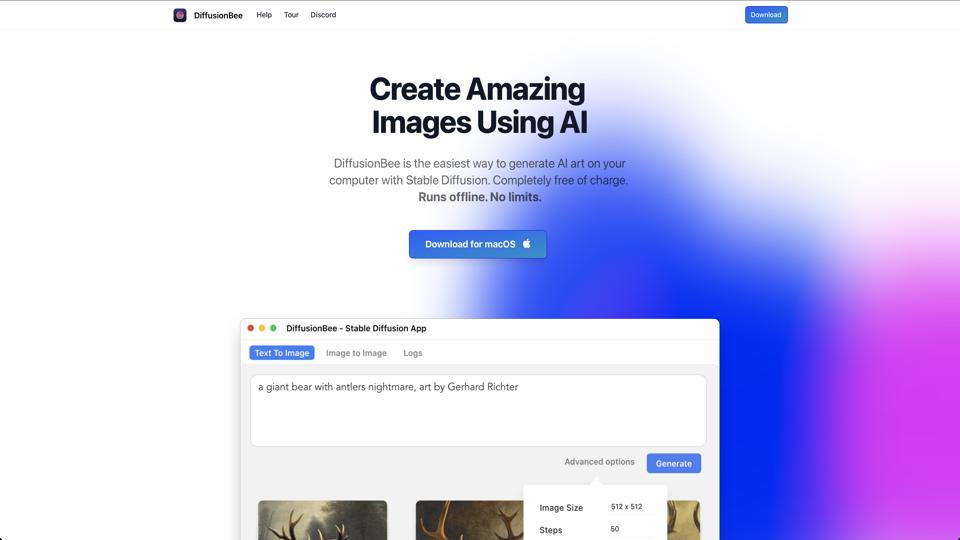This screenshot has height=540, width=960.
Task: Click the first antlers image thumbnail
Action: point(323,520)
